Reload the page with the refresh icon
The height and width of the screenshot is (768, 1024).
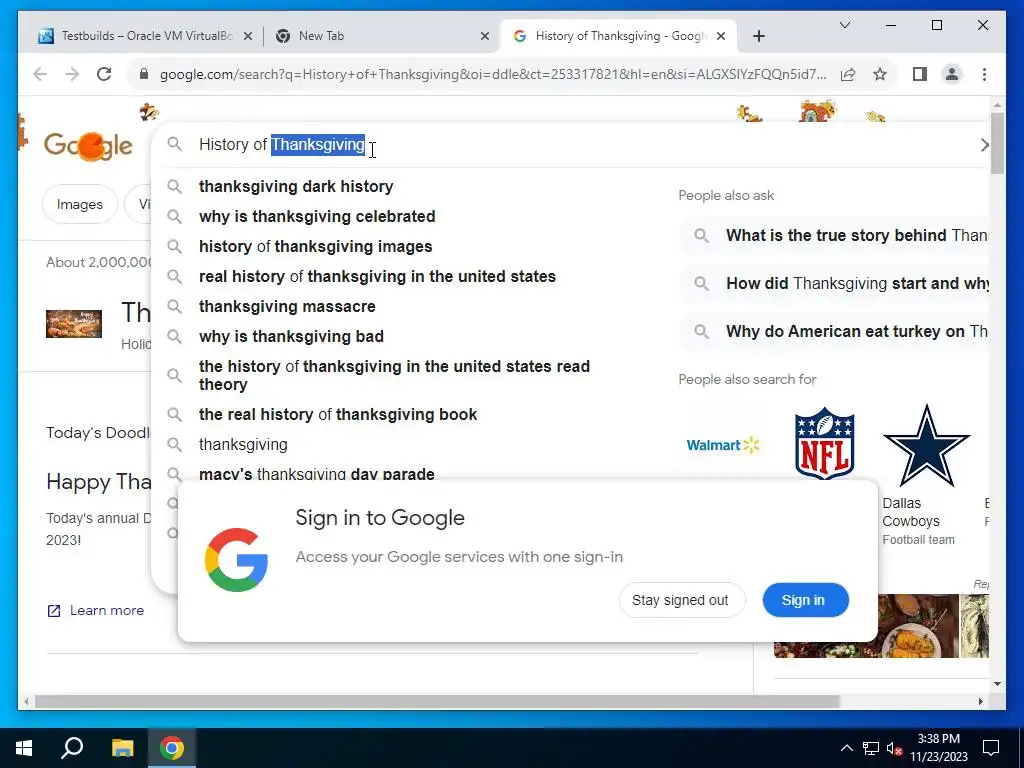[104, 74]
